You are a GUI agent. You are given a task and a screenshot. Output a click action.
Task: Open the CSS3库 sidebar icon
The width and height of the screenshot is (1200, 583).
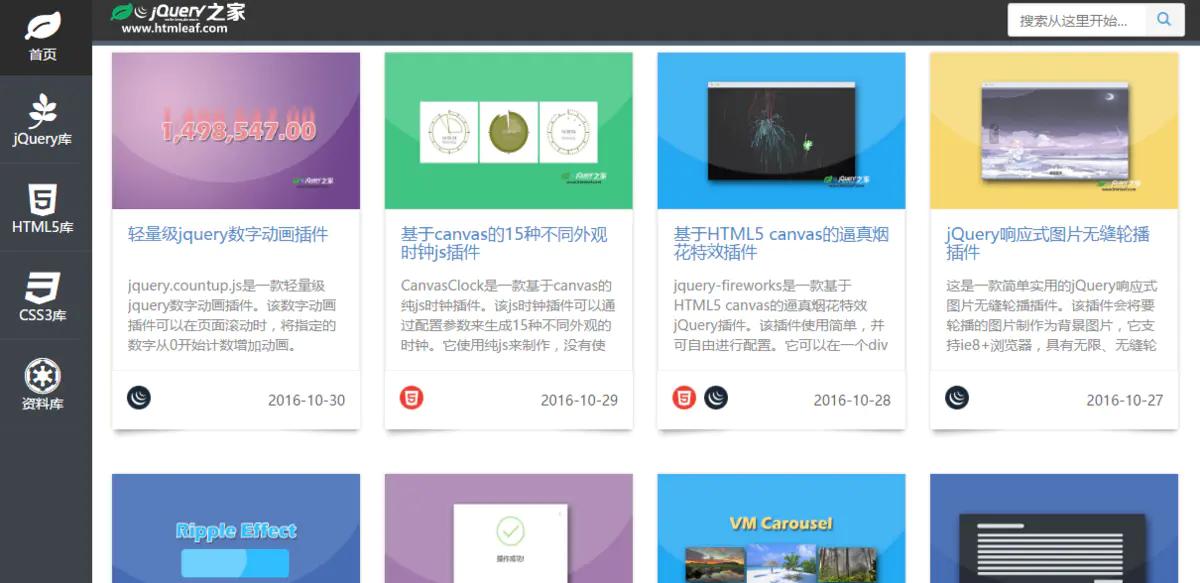click(43, 288)
